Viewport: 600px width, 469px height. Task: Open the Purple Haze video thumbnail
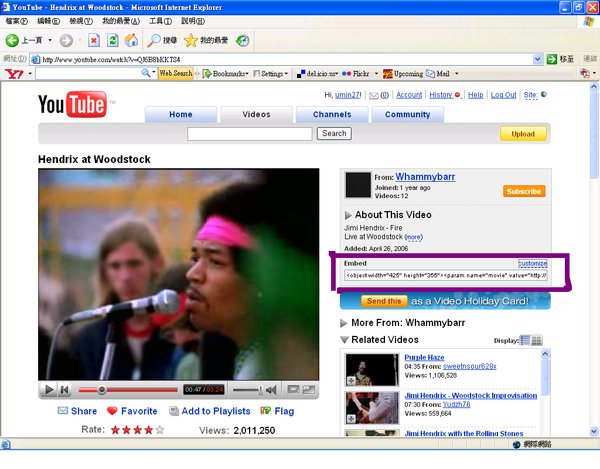pos(372,370)
